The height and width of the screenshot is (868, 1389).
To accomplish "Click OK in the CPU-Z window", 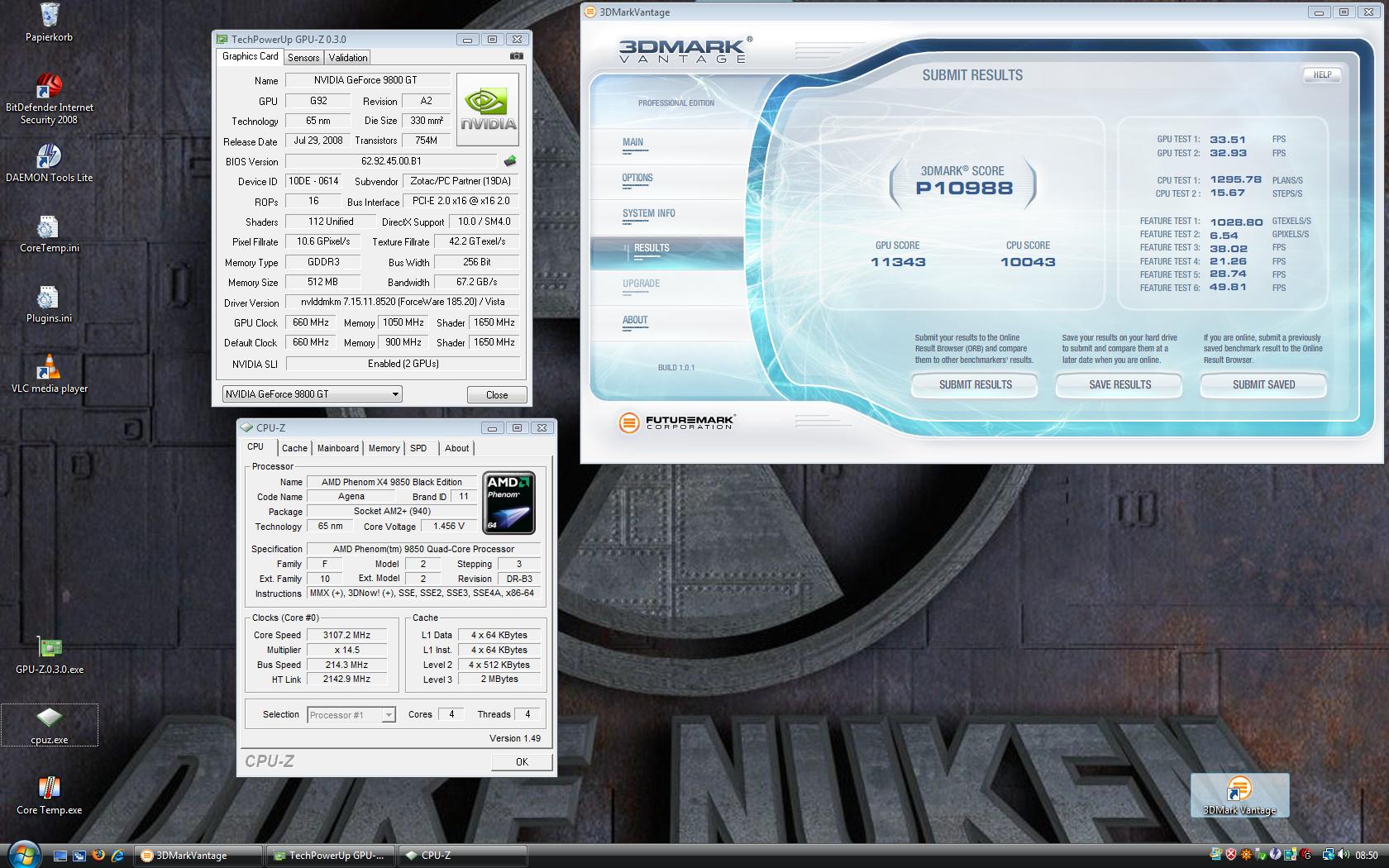I will point(522,761).
